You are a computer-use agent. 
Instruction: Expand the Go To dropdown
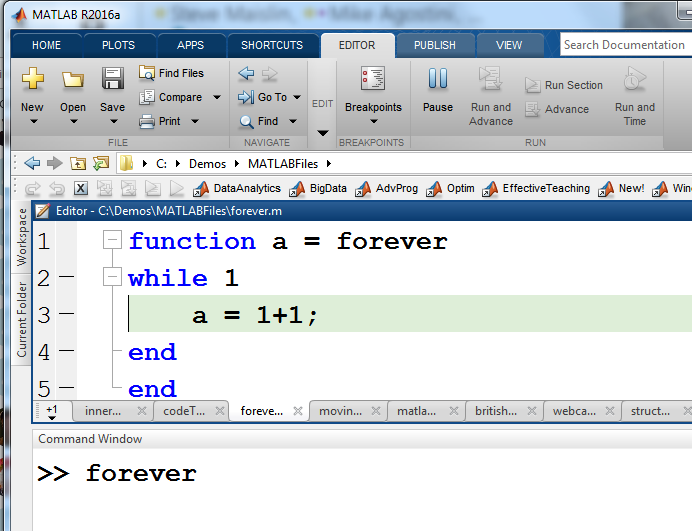coord(295,98)
